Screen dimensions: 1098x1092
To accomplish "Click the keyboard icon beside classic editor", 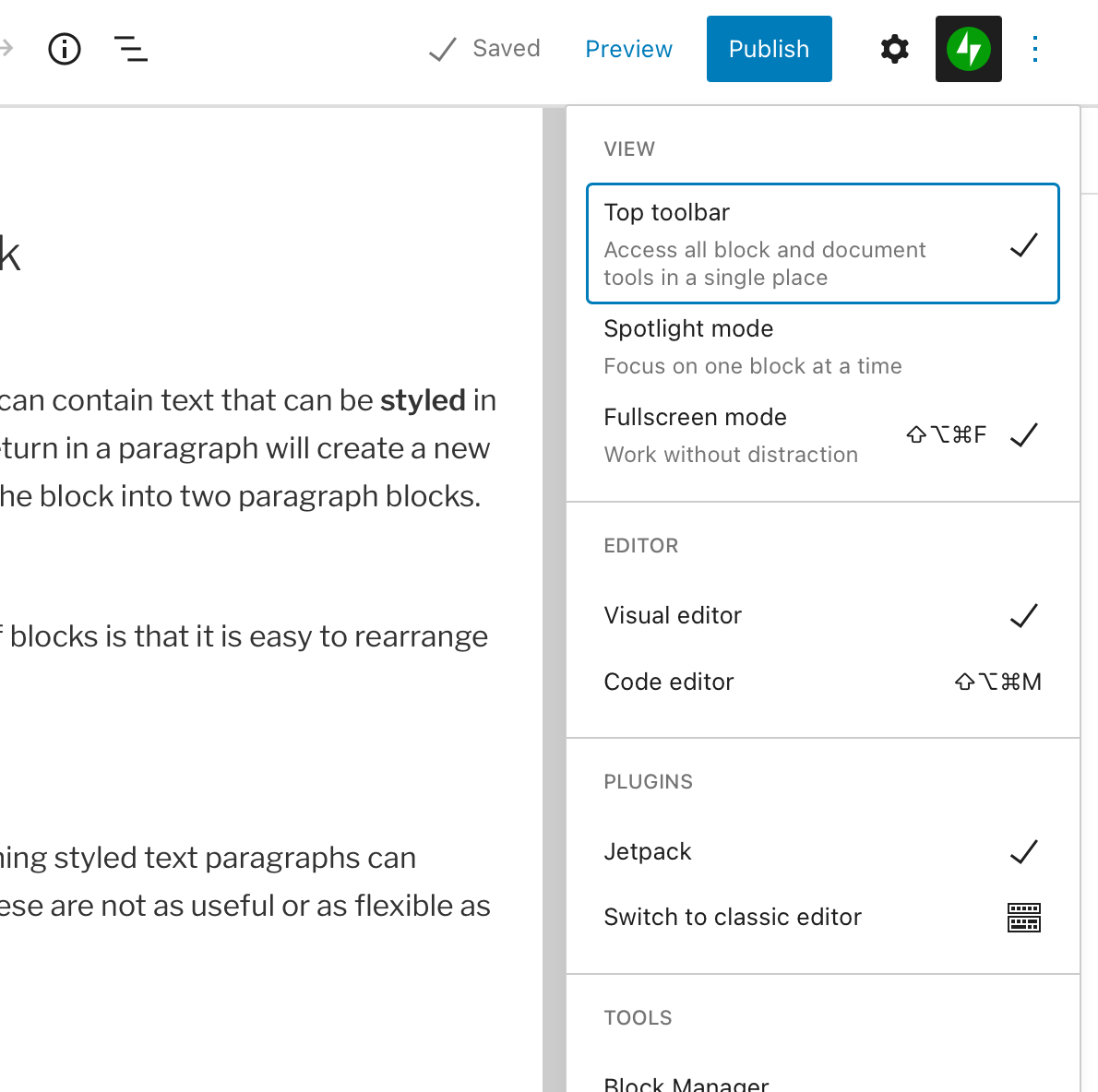I will pos(1023,918).
